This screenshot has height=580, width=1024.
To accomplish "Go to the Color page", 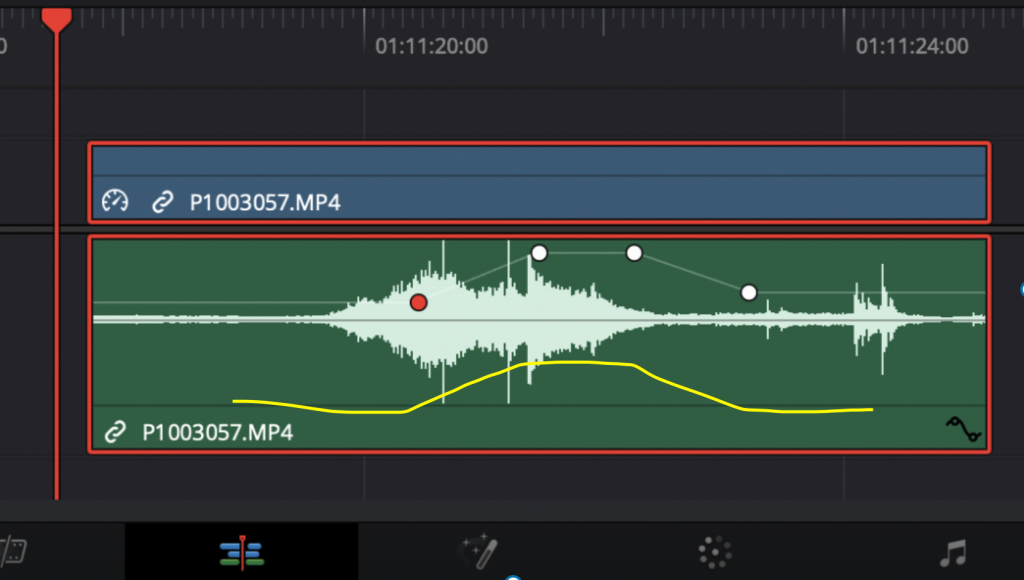I will [x=714, y=551].
